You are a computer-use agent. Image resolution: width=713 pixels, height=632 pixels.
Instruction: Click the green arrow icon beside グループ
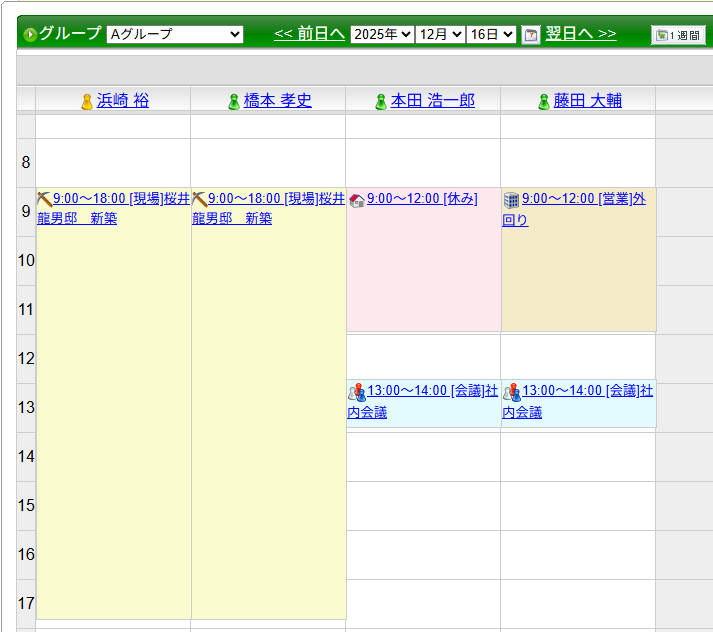[x=29, y=35]
